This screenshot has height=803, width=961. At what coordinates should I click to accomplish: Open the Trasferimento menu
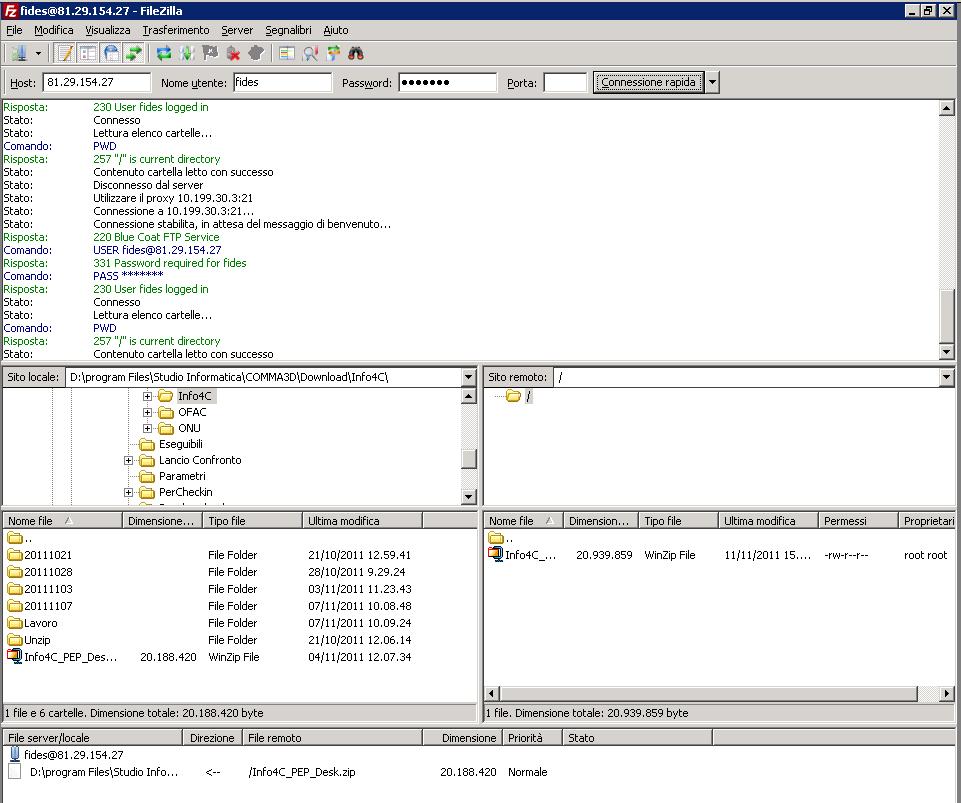pos(176,30)
